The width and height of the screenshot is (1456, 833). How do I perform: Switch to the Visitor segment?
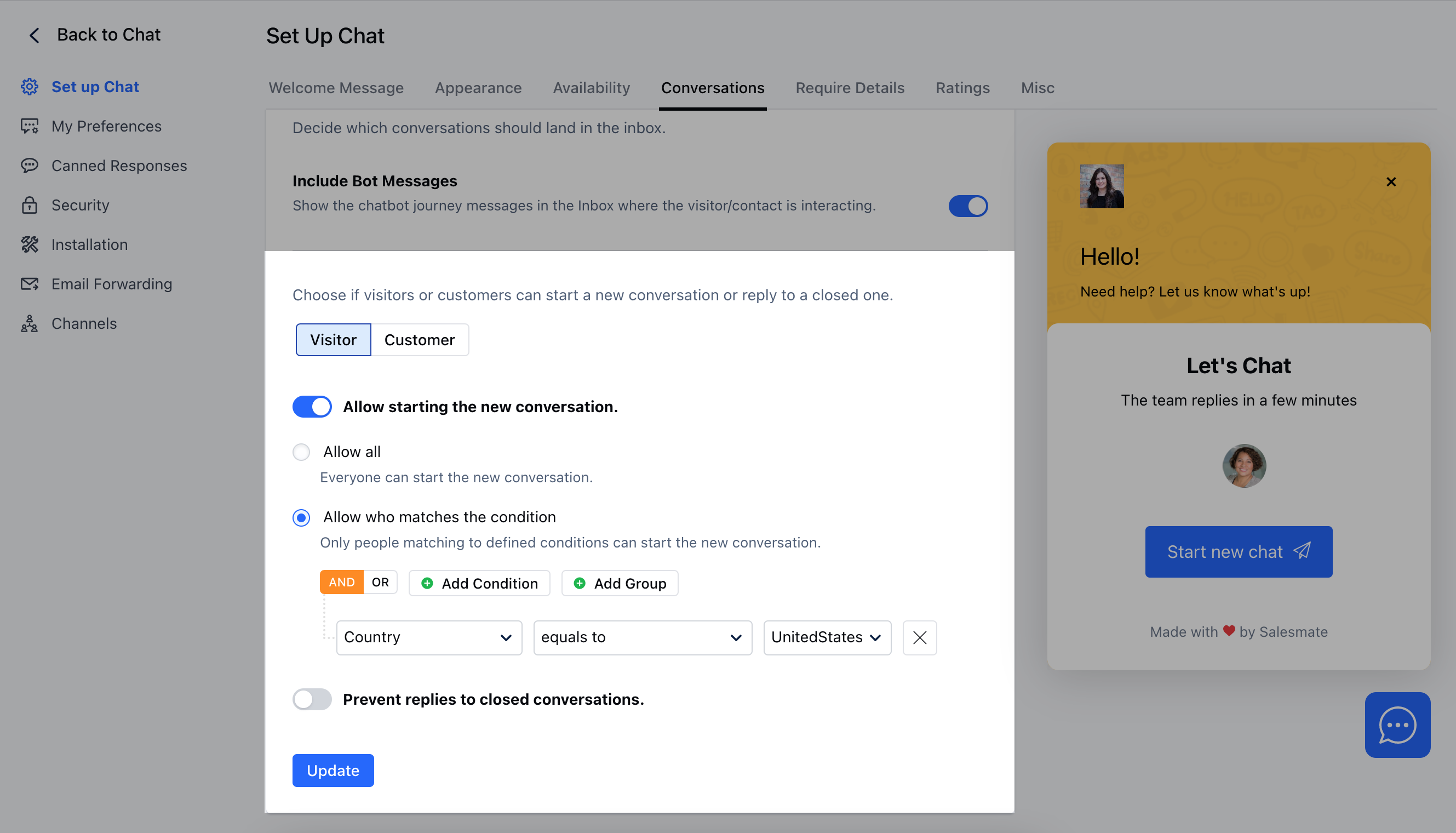coord(334,340)
